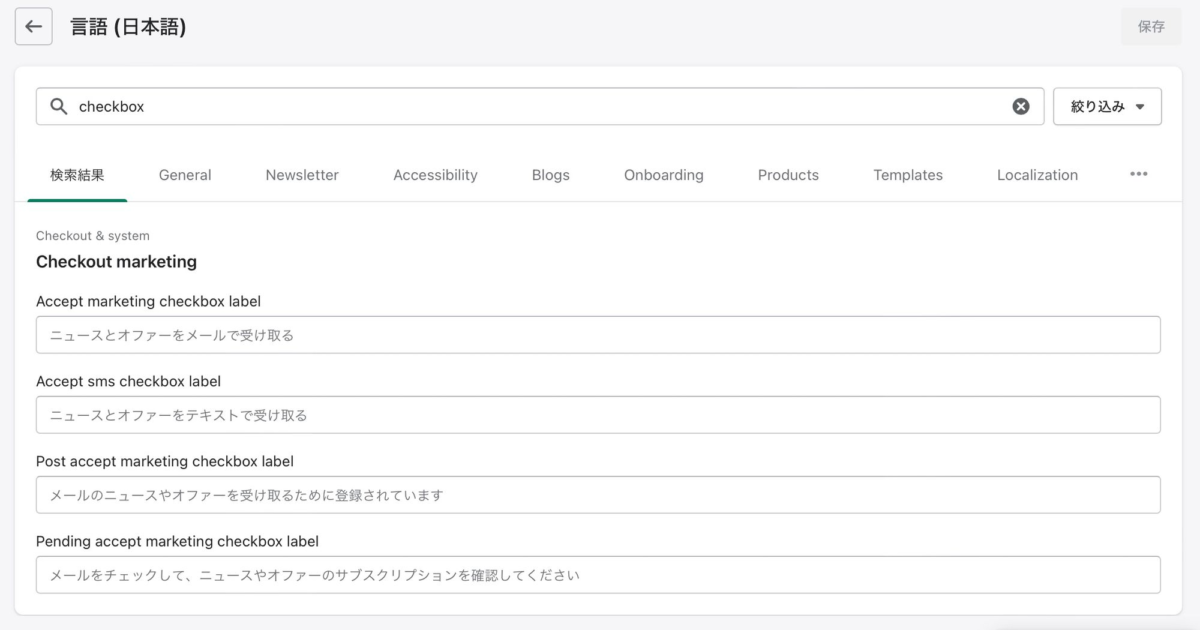The image size is (1200, 630).
Task: Switch to the Blogs tab
Action: point(550,175)
